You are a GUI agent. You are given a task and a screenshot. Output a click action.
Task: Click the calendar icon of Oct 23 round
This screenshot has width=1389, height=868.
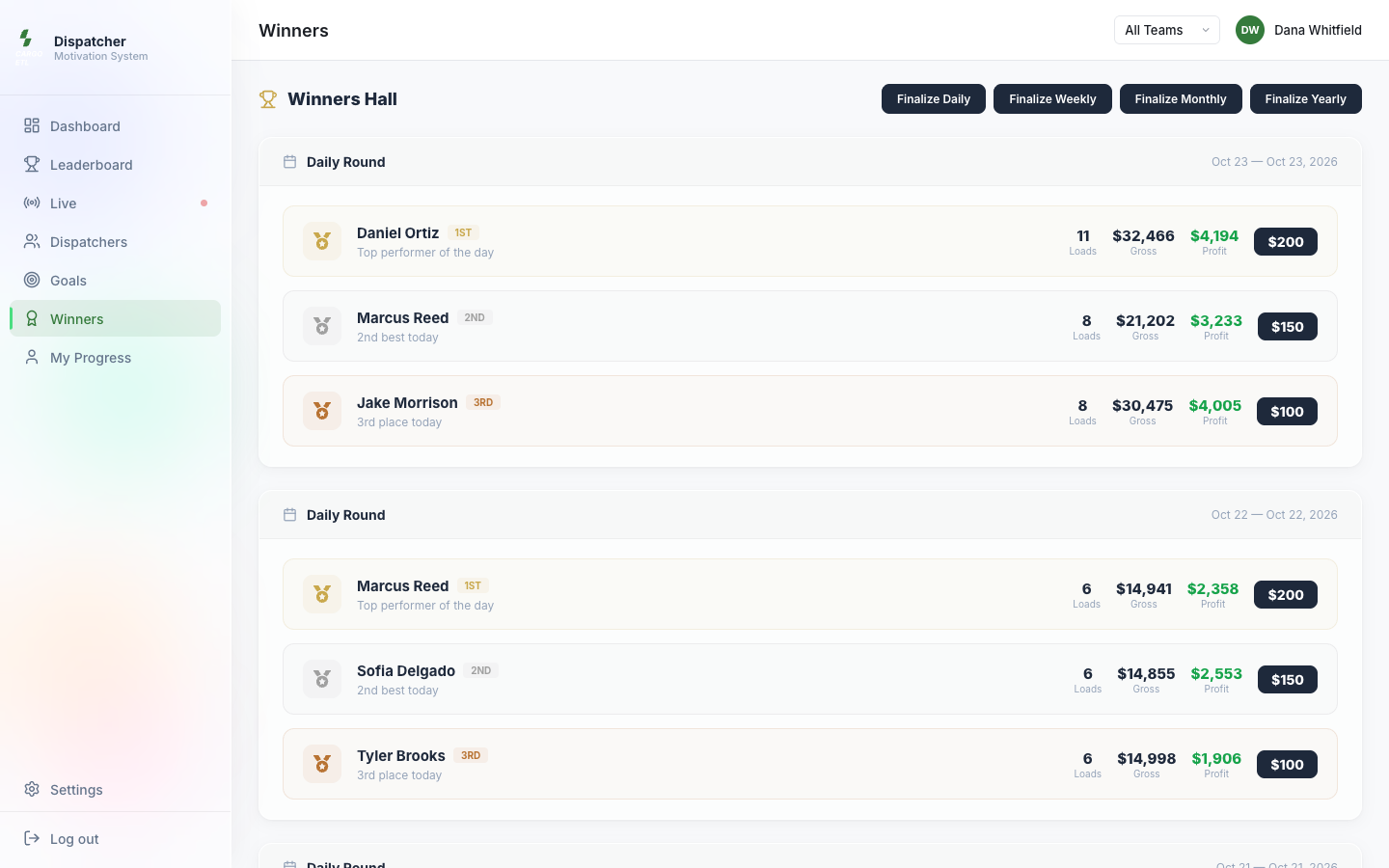289,162
